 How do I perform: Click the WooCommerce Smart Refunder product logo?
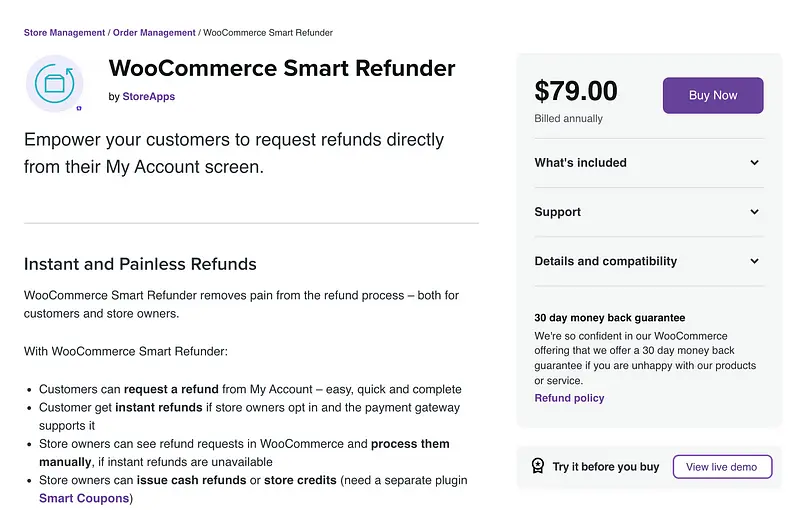point(55,84)
